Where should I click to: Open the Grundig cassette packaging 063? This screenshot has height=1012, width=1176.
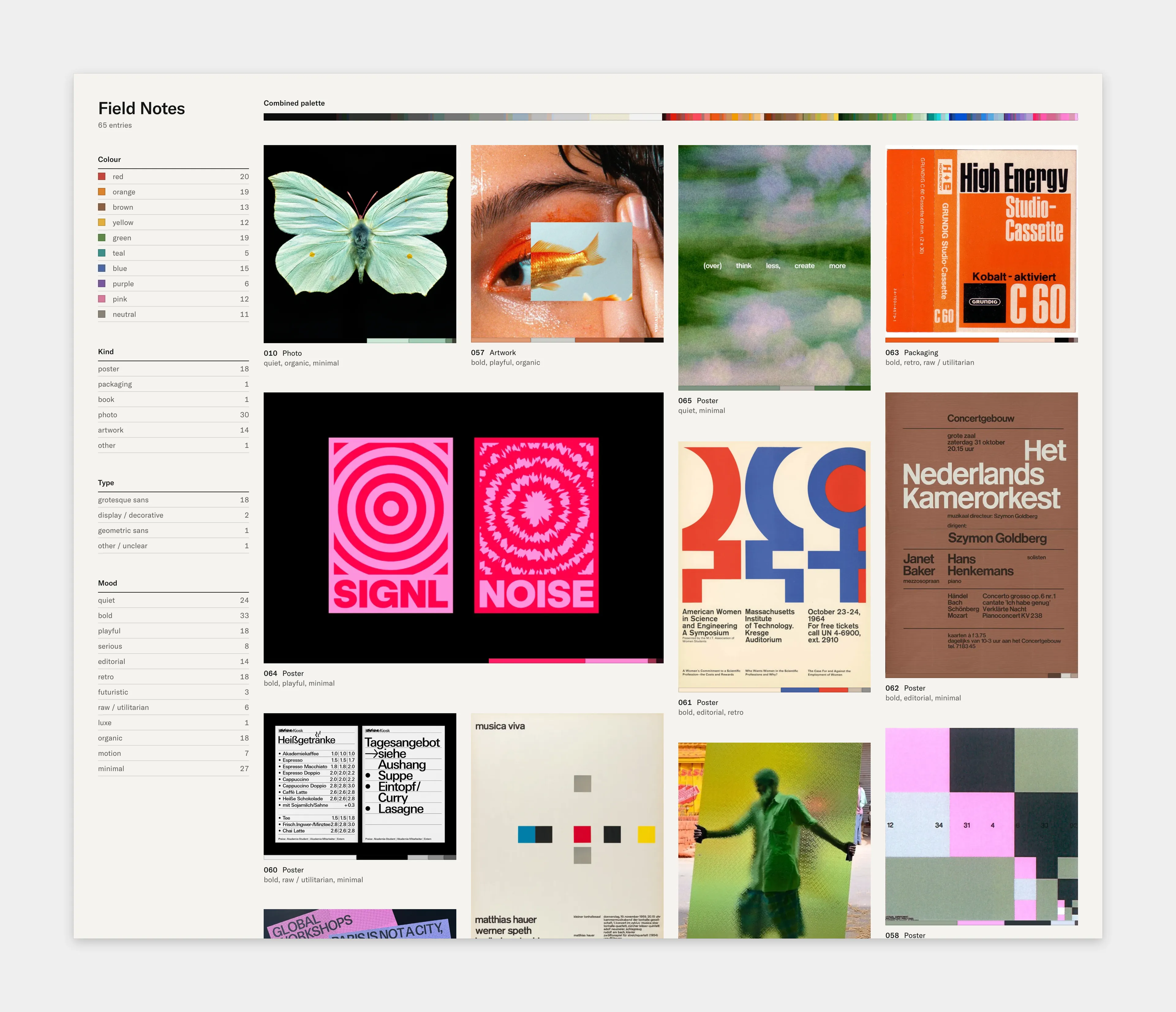(981, 243)
